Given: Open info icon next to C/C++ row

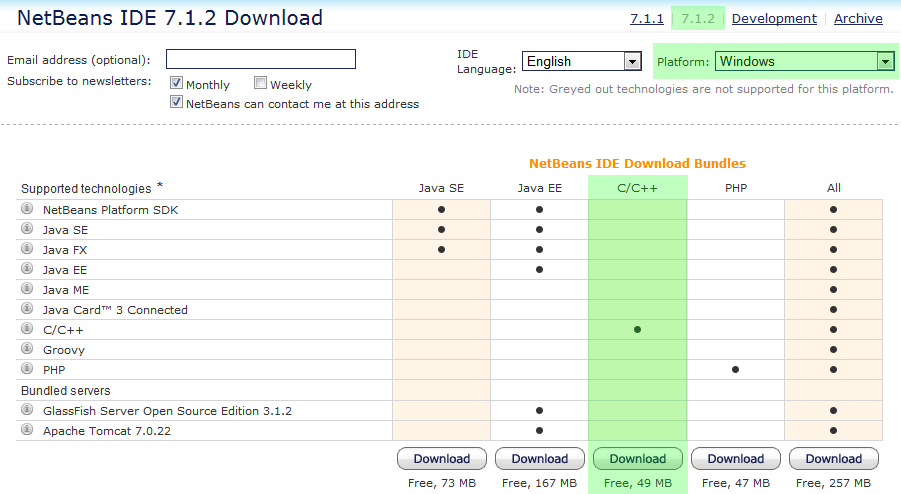Looking at the screenshot, I should click(27, 328).
